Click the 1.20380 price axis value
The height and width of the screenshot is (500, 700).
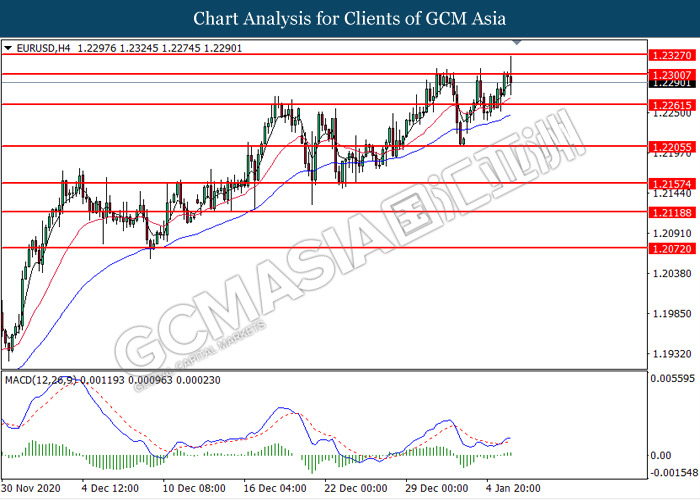672,273
